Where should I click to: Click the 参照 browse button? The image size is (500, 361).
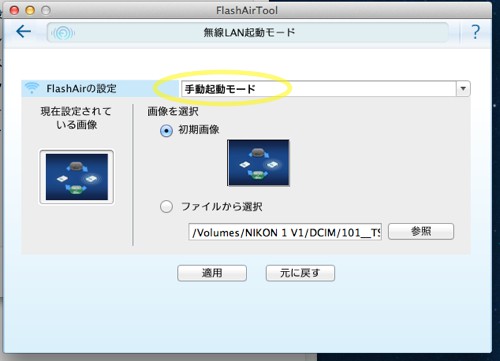tap(421, 231)
